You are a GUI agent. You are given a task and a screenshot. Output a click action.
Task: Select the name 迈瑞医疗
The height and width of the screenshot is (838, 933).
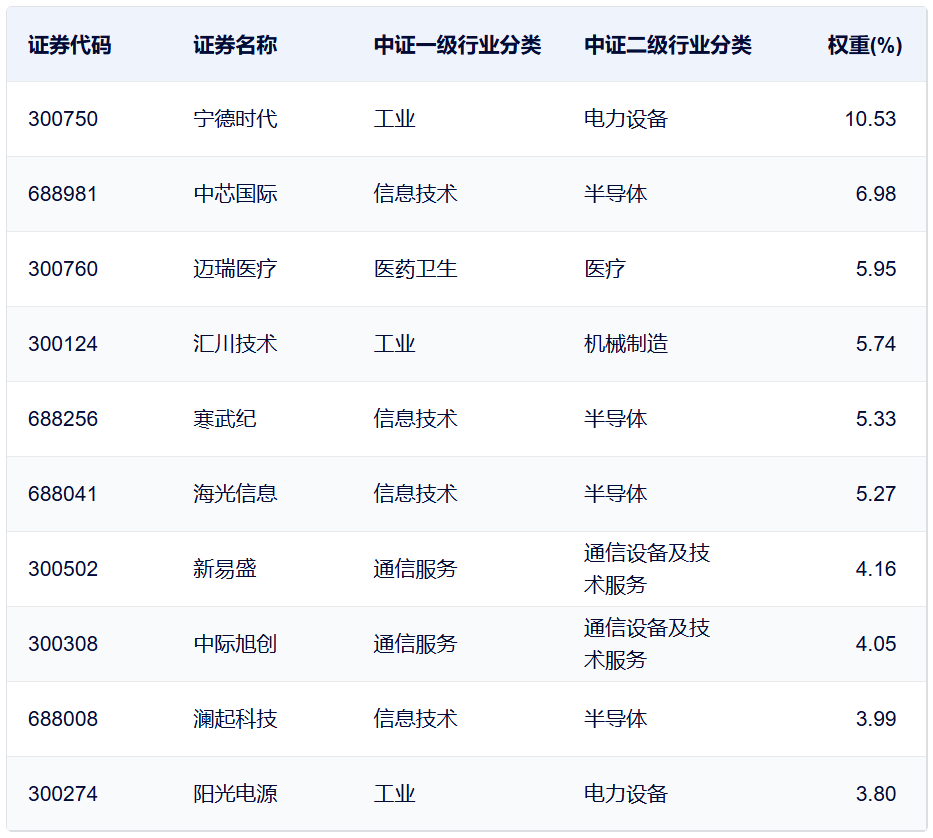pyautogui.click(x=235, y=269)
